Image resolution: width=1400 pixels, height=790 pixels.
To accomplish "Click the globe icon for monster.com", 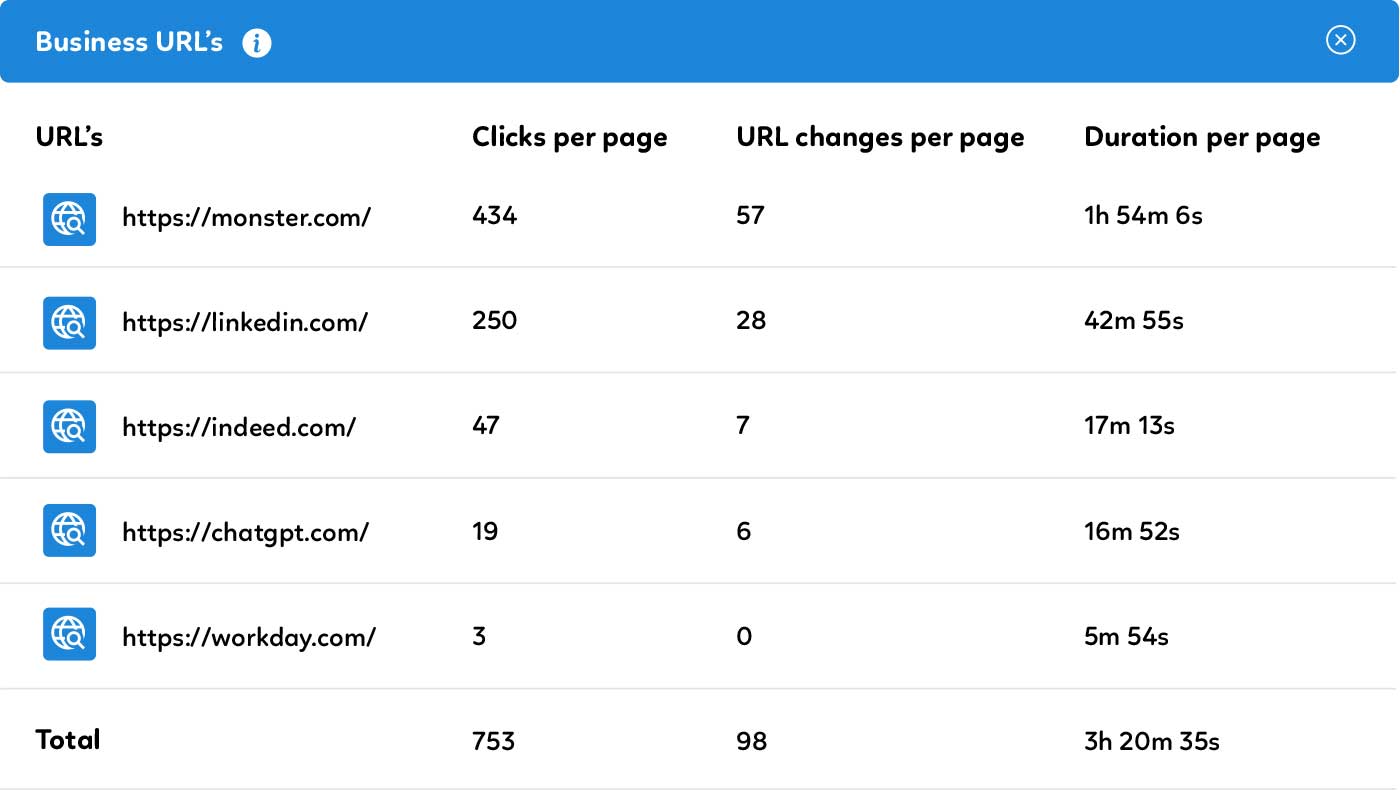I will click(69, 219).
